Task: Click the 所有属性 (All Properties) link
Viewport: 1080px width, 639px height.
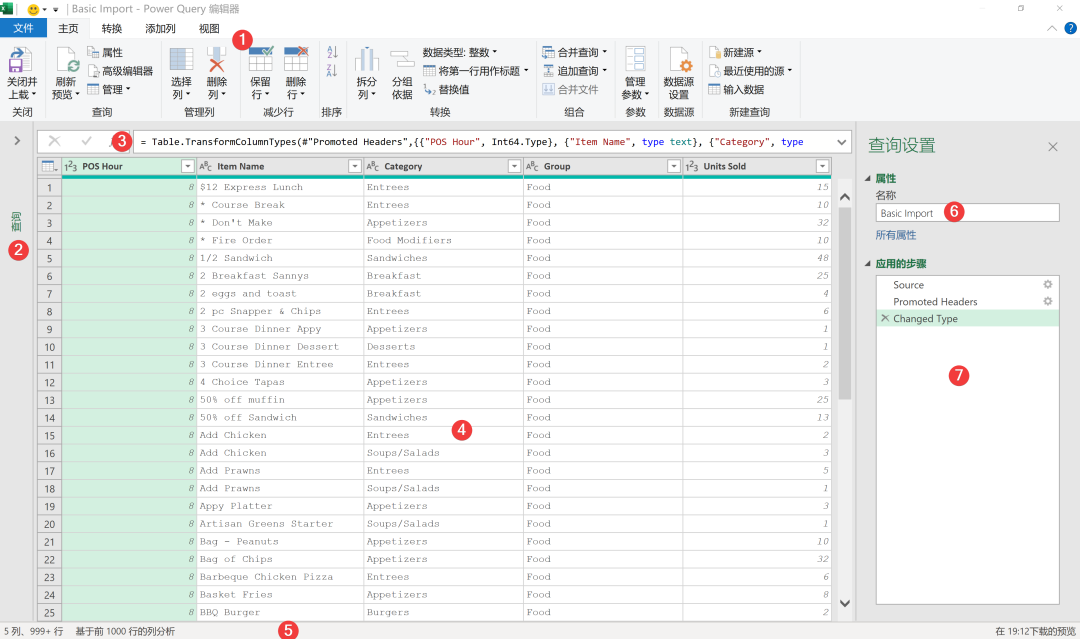Action: [x=896, y=234]
